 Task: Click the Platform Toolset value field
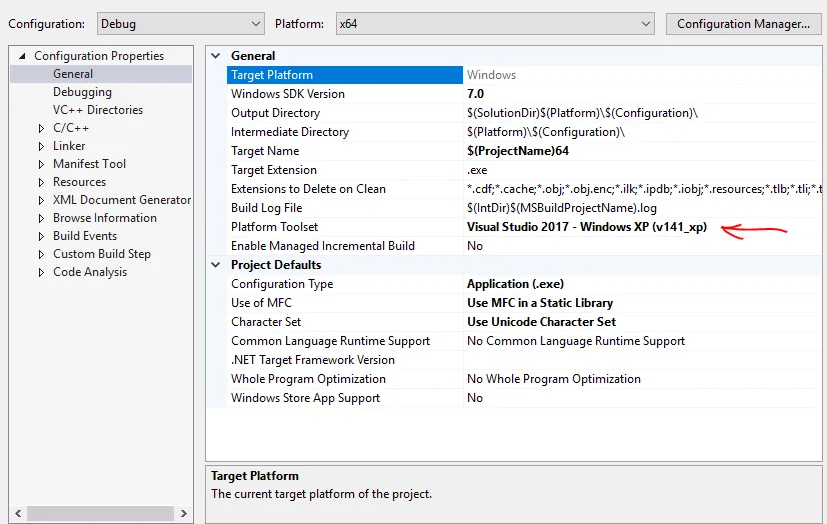coord(586,227)
